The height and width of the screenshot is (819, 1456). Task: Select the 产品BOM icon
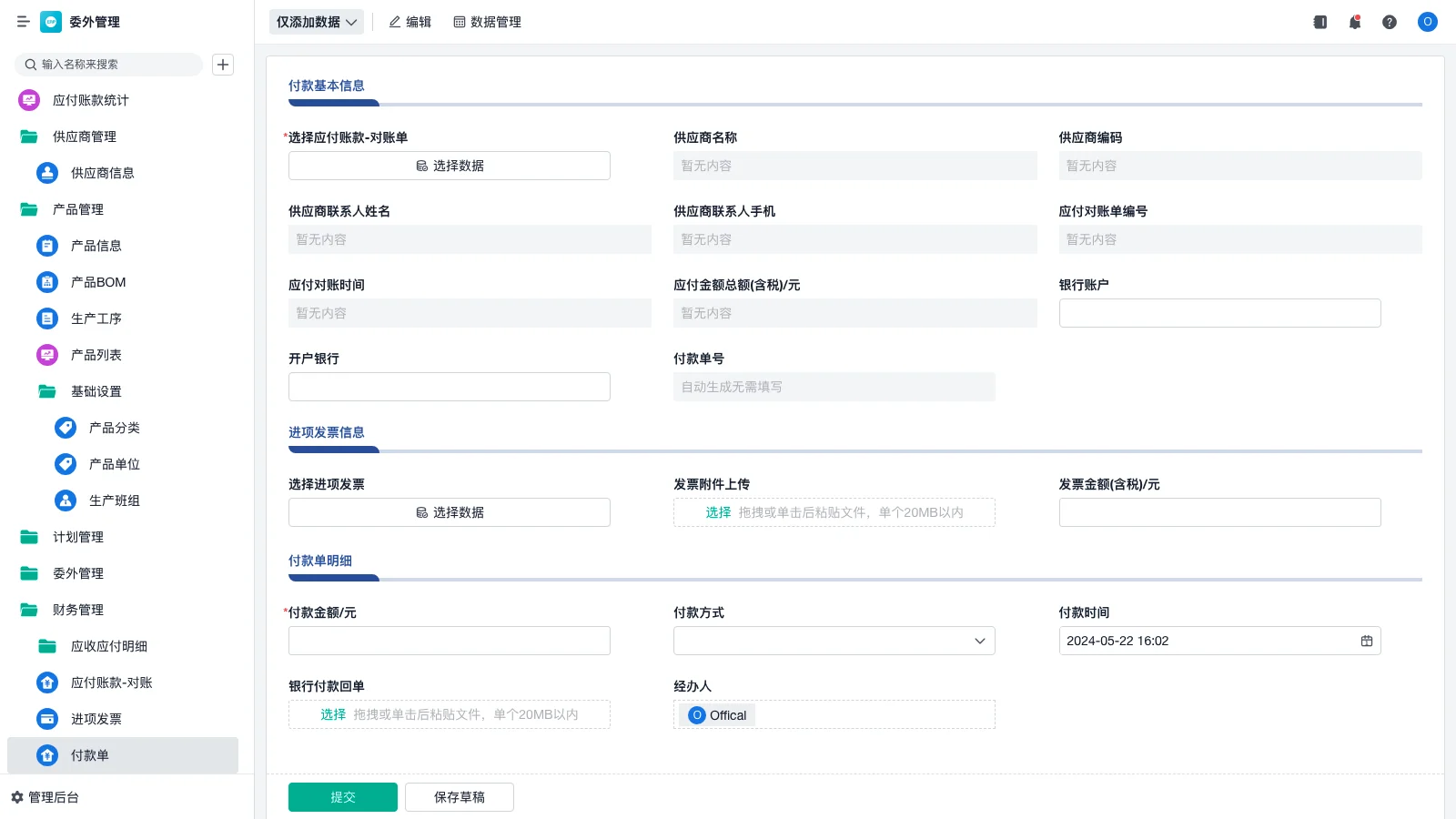[x=46, y=282]
